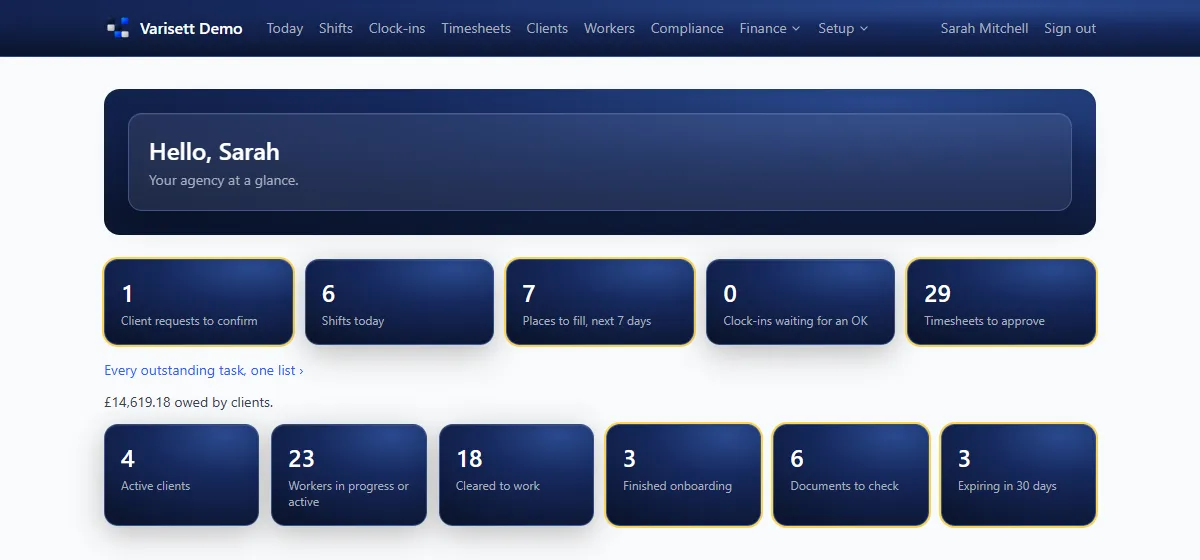Image resolution: width=1200 pixels, height=560 pixels.
Task: Open the Documents to check card
Action: point(851,475)
